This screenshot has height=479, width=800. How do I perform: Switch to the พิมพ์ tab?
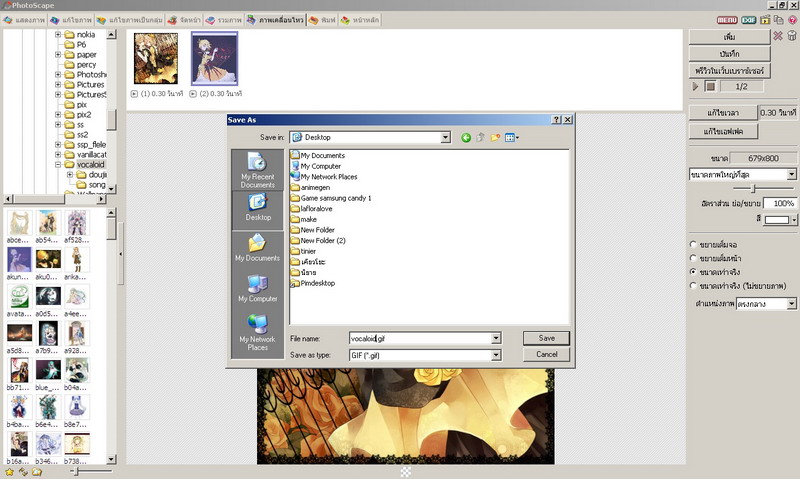(x=322, y=20)
